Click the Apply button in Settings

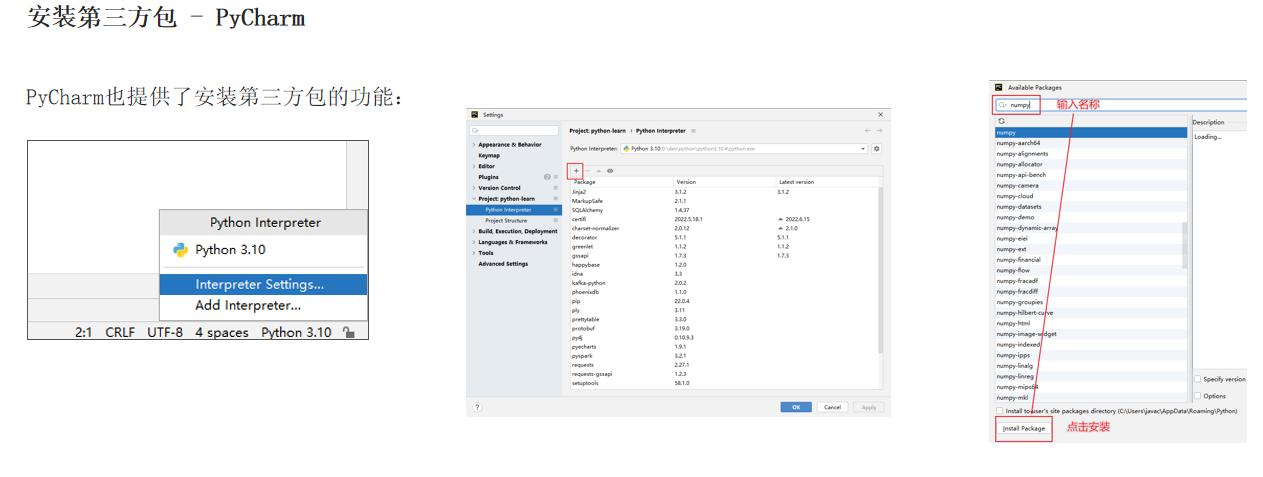(x=868, y=407)
